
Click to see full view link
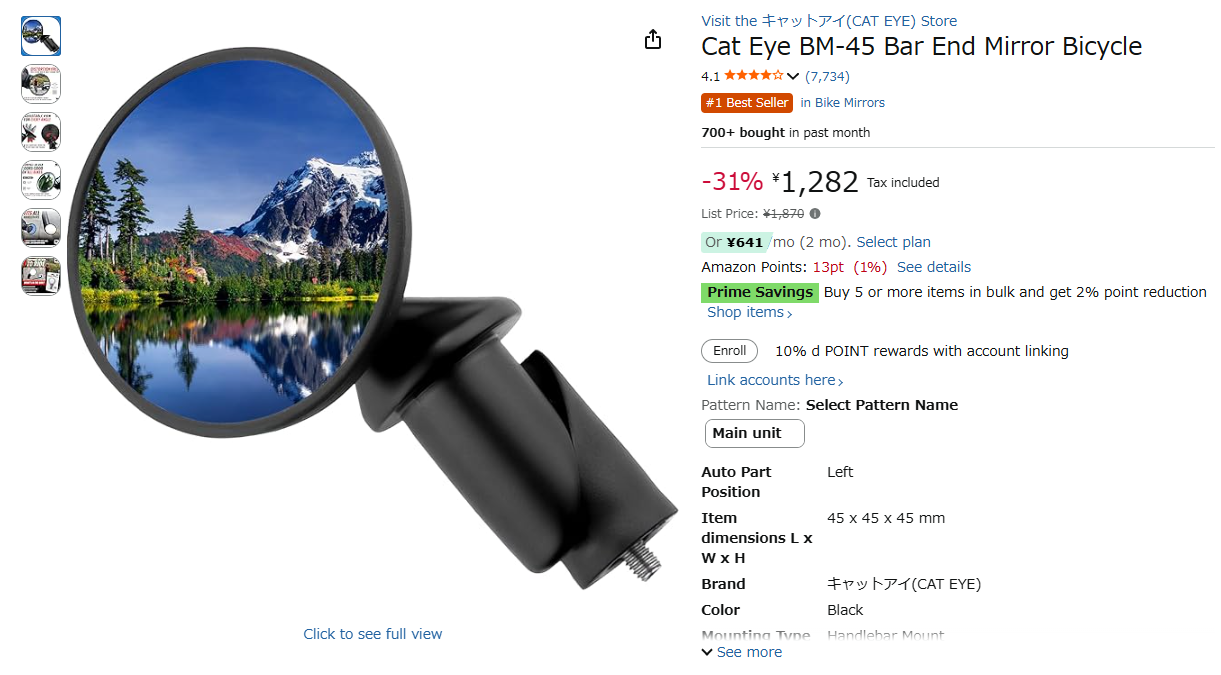pos(373,634)
